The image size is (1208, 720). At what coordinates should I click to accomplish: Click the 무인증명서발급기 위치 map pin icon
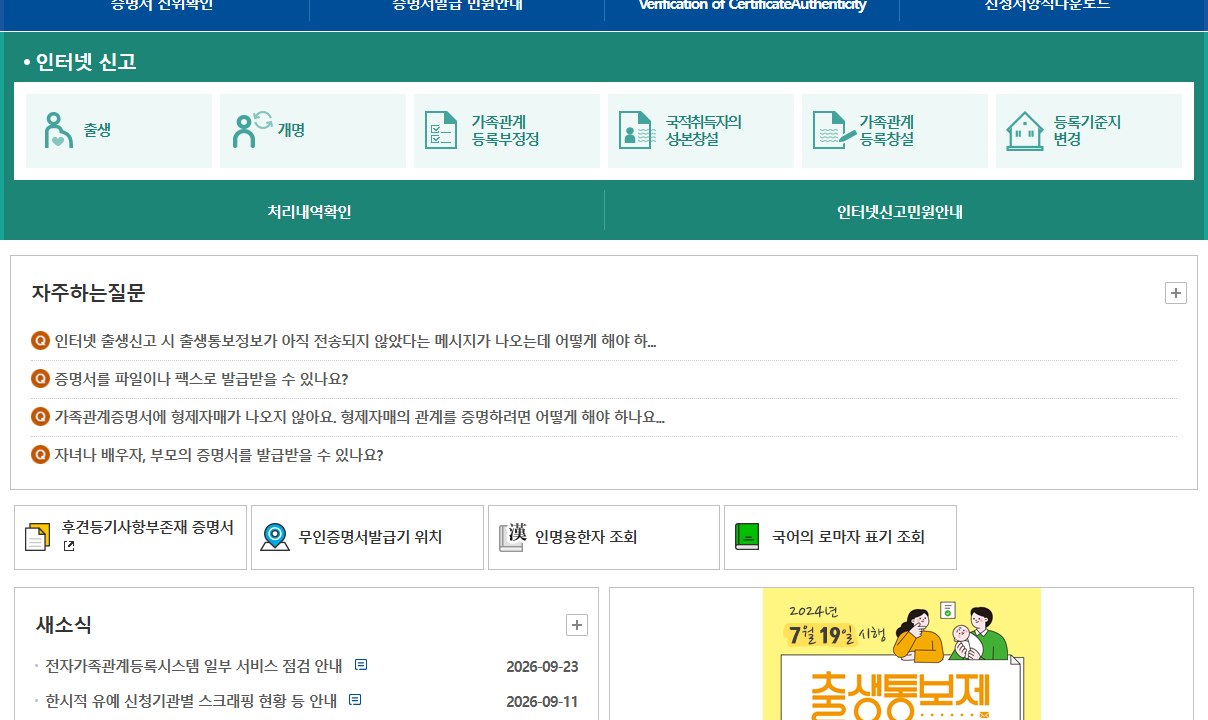click(274, 537)
